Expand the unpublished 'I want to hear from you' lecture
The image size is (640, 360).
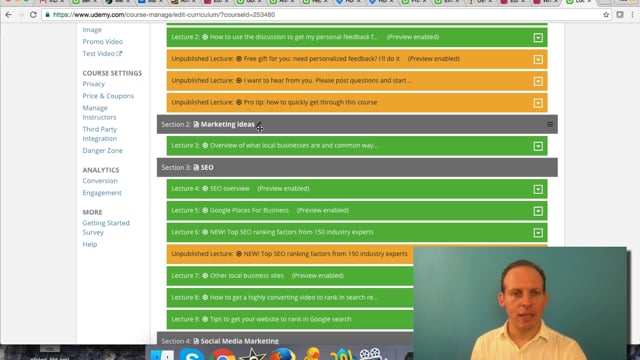pos(538,81)
